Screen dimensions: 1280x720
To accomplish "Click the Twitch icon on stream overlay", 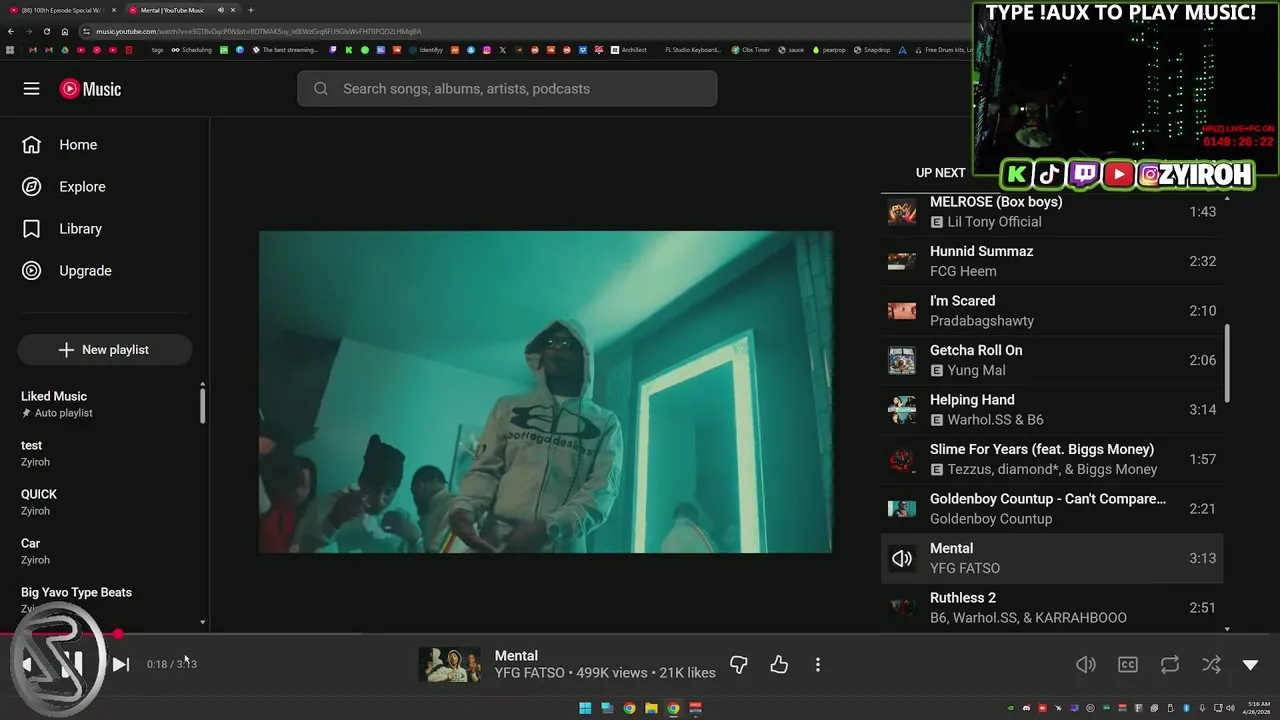I will click(x=1084, y=175).
